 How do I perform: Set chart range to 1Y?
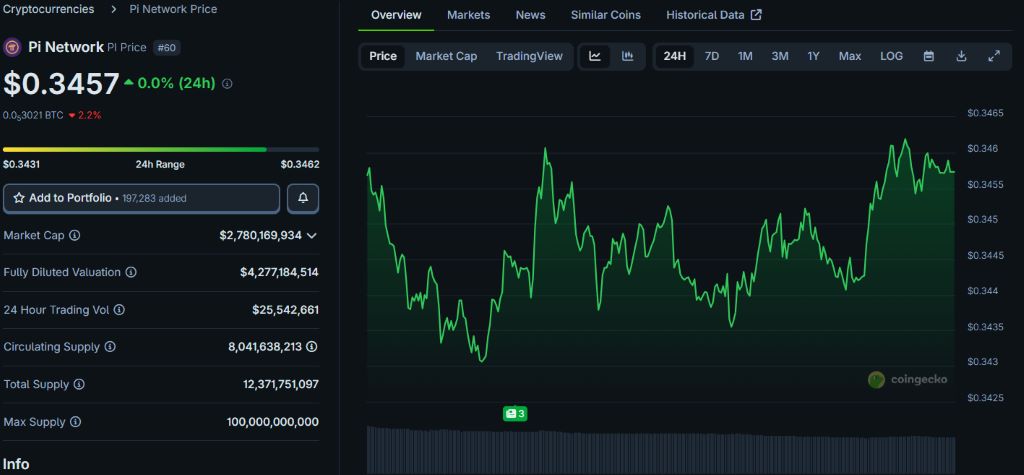point(813,56)
